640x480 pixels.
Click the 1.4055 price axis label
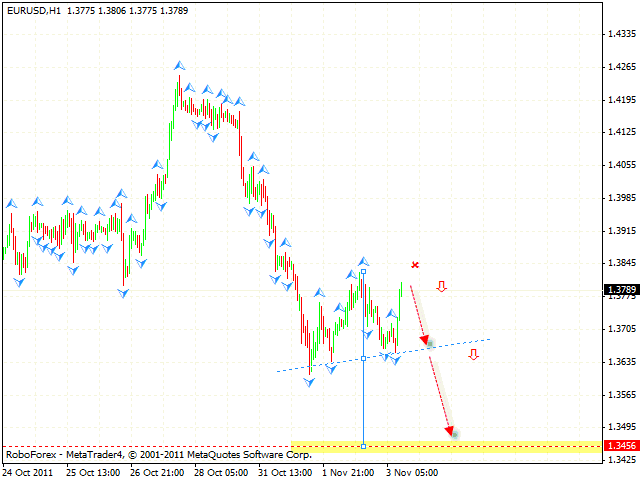point(622,165)
